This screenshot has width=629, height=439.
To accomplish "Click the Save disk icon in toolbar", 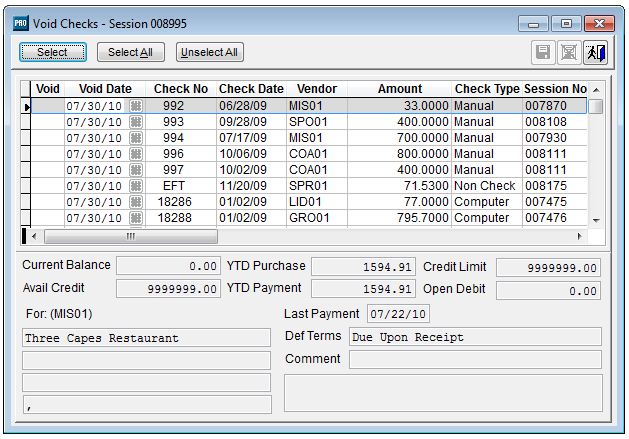I will point(543,52).
